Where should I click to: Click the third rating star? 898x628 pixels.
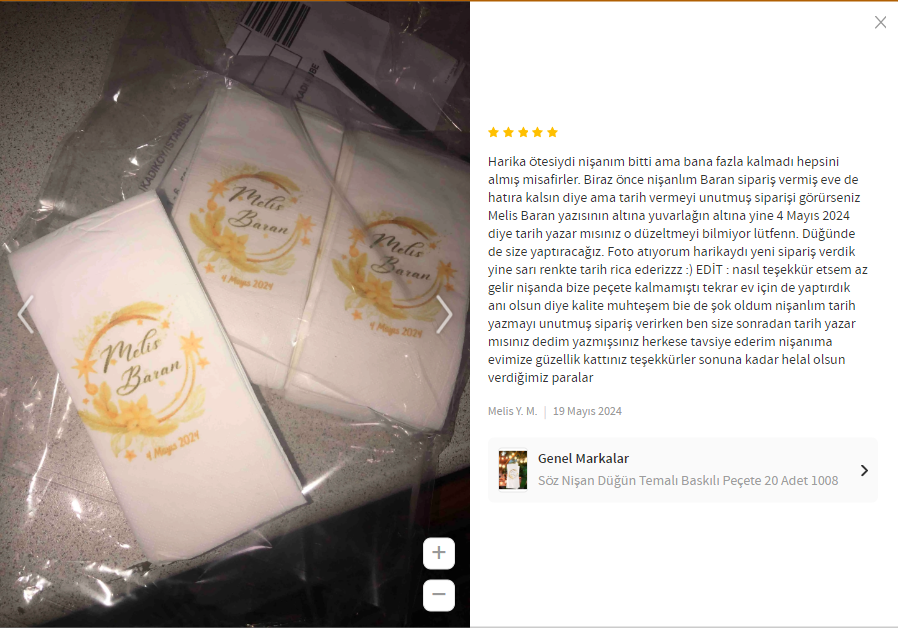point(523,133)
